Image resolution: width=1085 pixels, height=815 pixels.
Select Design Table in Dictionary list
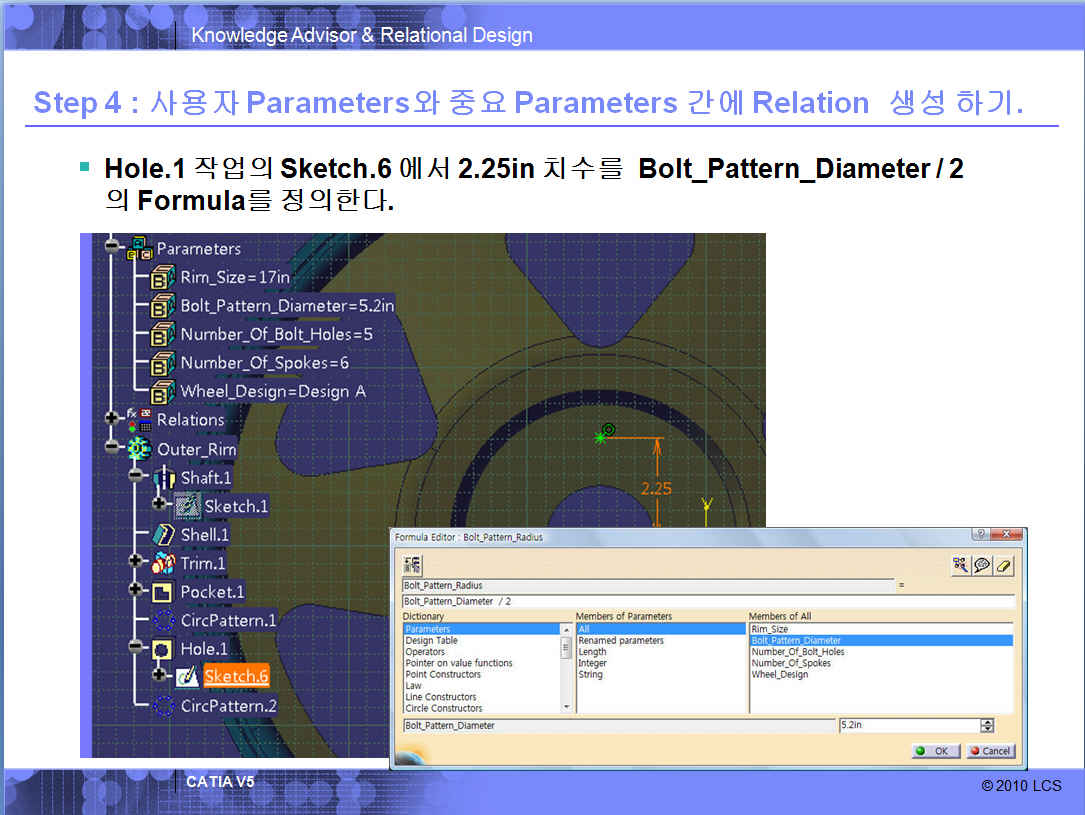[432, 641]
